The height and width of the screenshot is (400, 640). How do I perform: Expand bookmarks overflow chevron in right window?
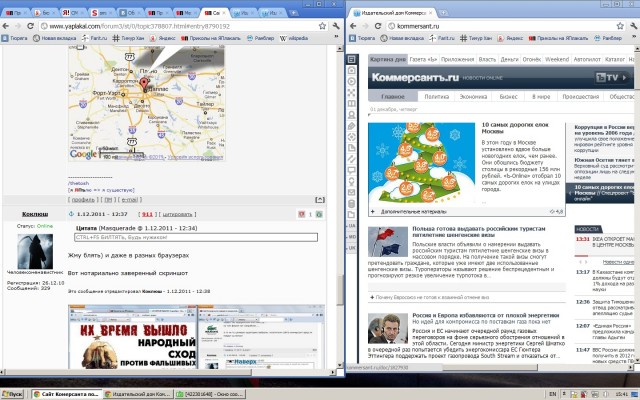635,38
